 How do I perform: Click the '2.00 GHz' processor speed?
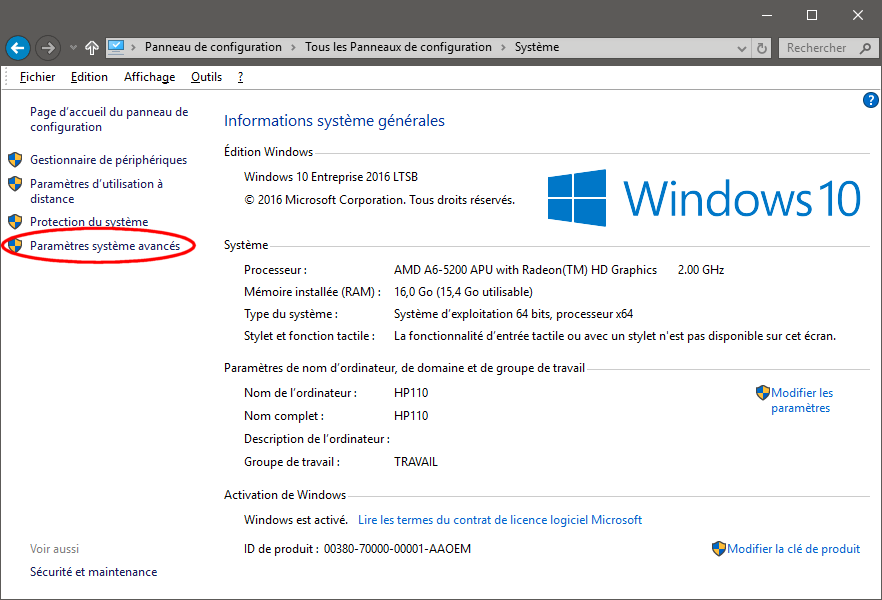(x=701, y=270)
